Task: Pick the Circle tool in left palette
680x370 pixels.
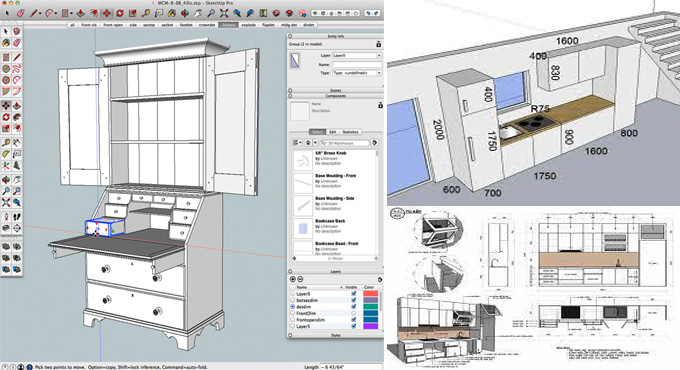Action: 6,69
